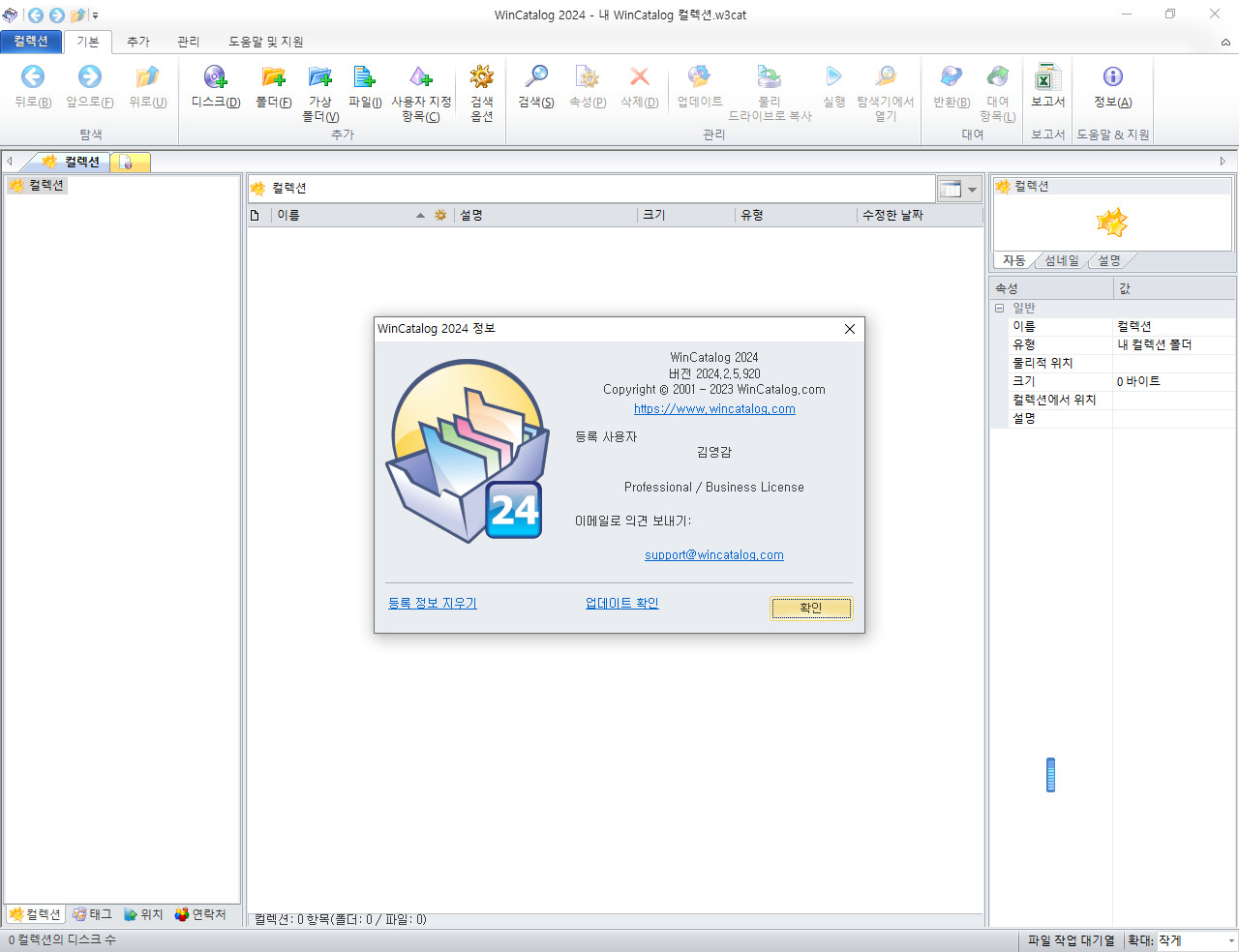Click Open in Explorer (탐색기에서 열기) icon
The height and width of the screenshot is (952, 1239).
[x=886, y=76]
